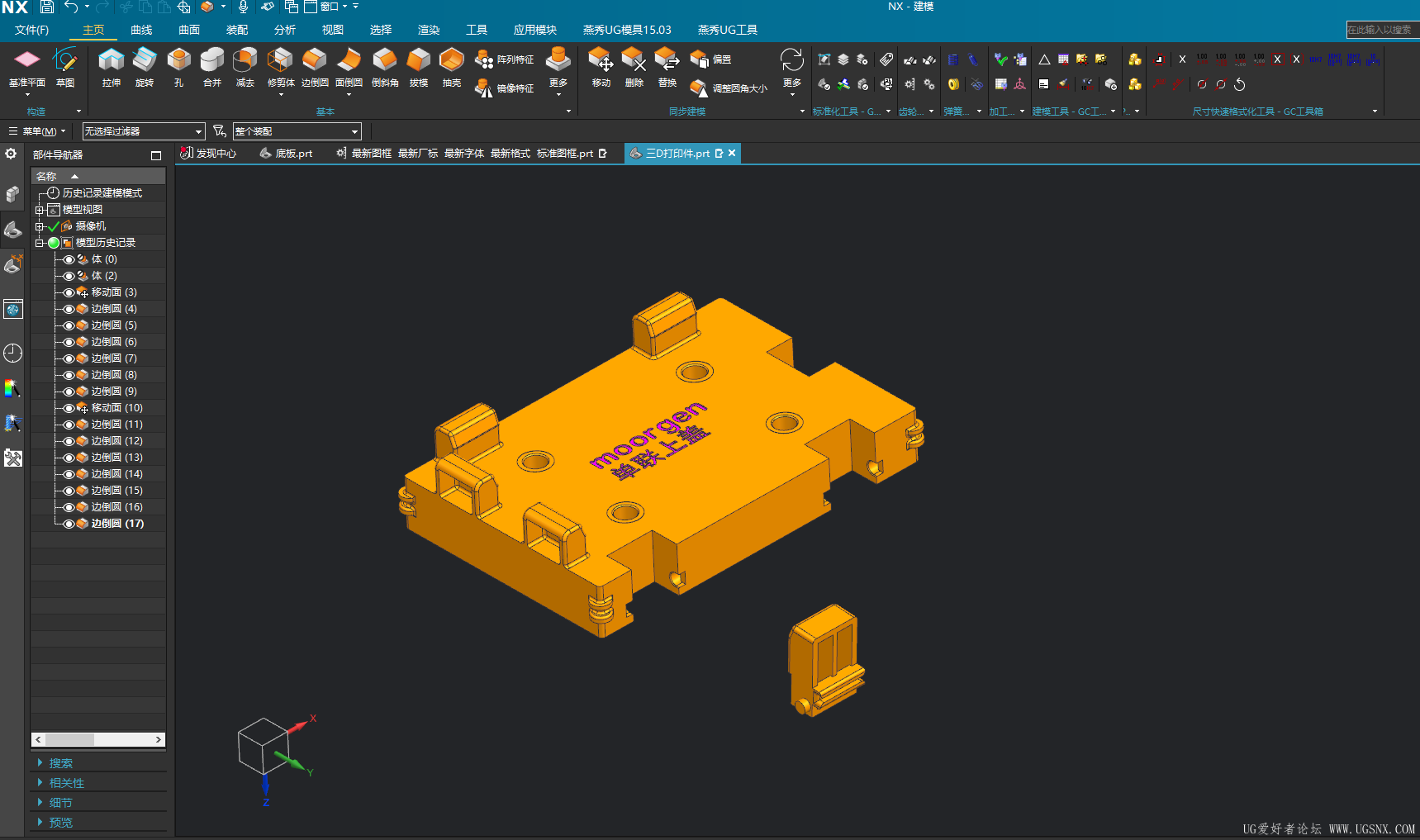
Task: Expand the 模型视图 tree node
Action: (39, 209)
